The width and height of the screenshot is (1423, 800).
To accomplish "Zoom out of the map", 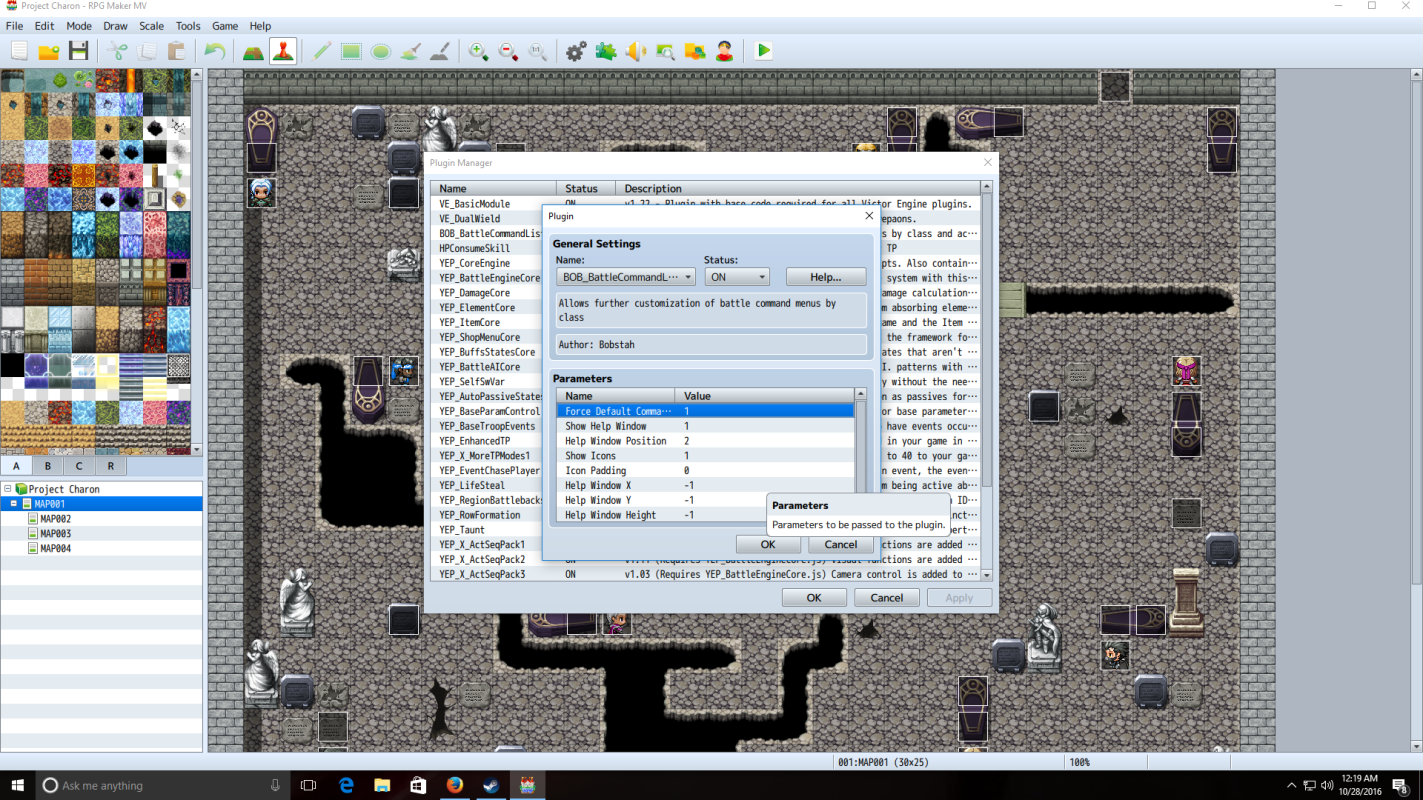I will click(509, 51).
